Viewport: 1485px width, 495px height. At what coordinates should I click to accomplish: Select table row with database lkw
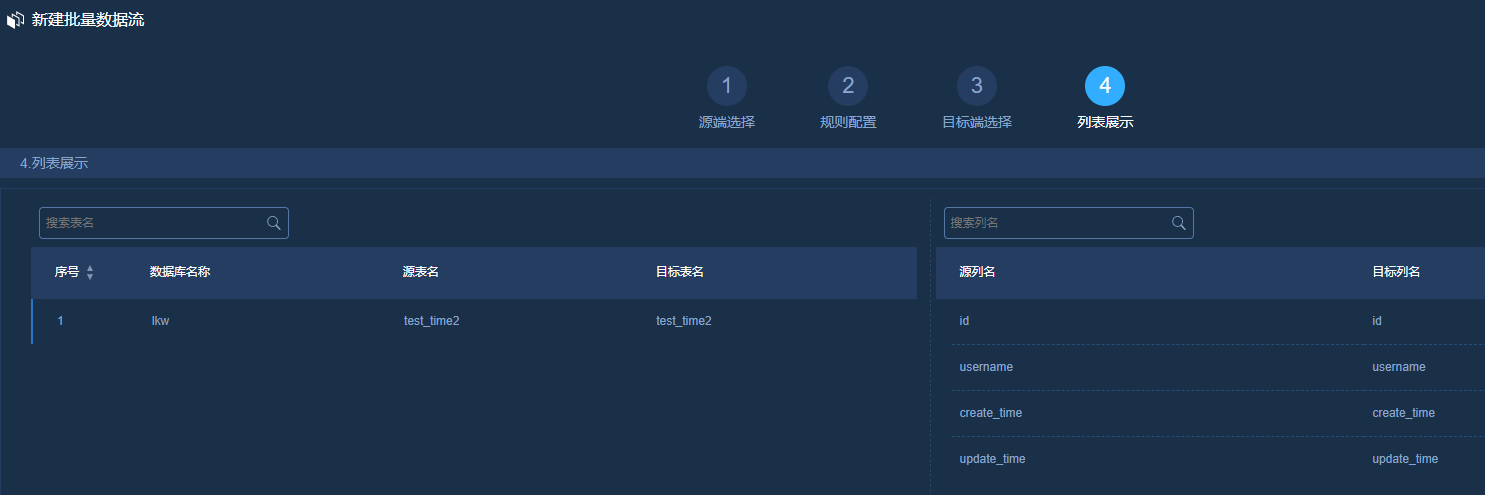click(x=160, y=321)
